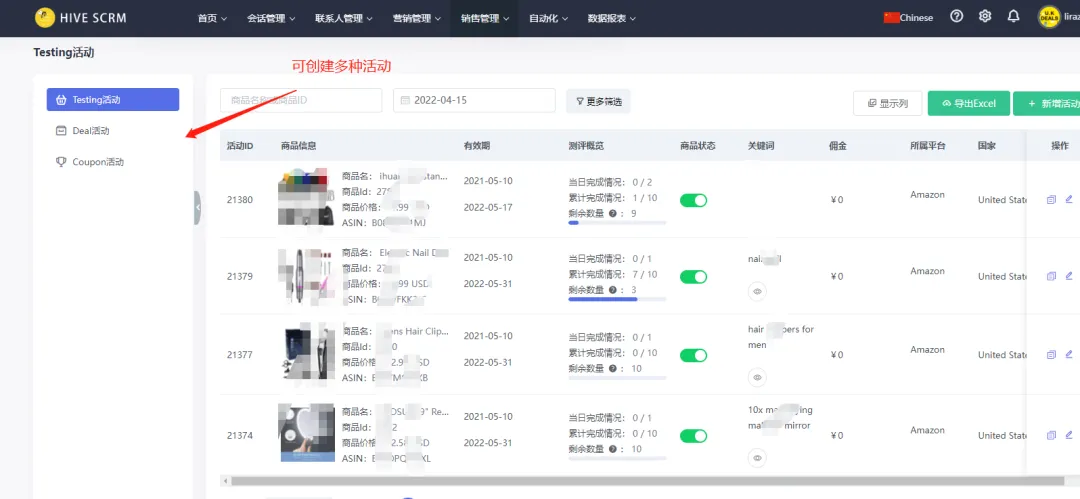Open settings gear in top bar

pyautogui.click(x=985, y=17)
